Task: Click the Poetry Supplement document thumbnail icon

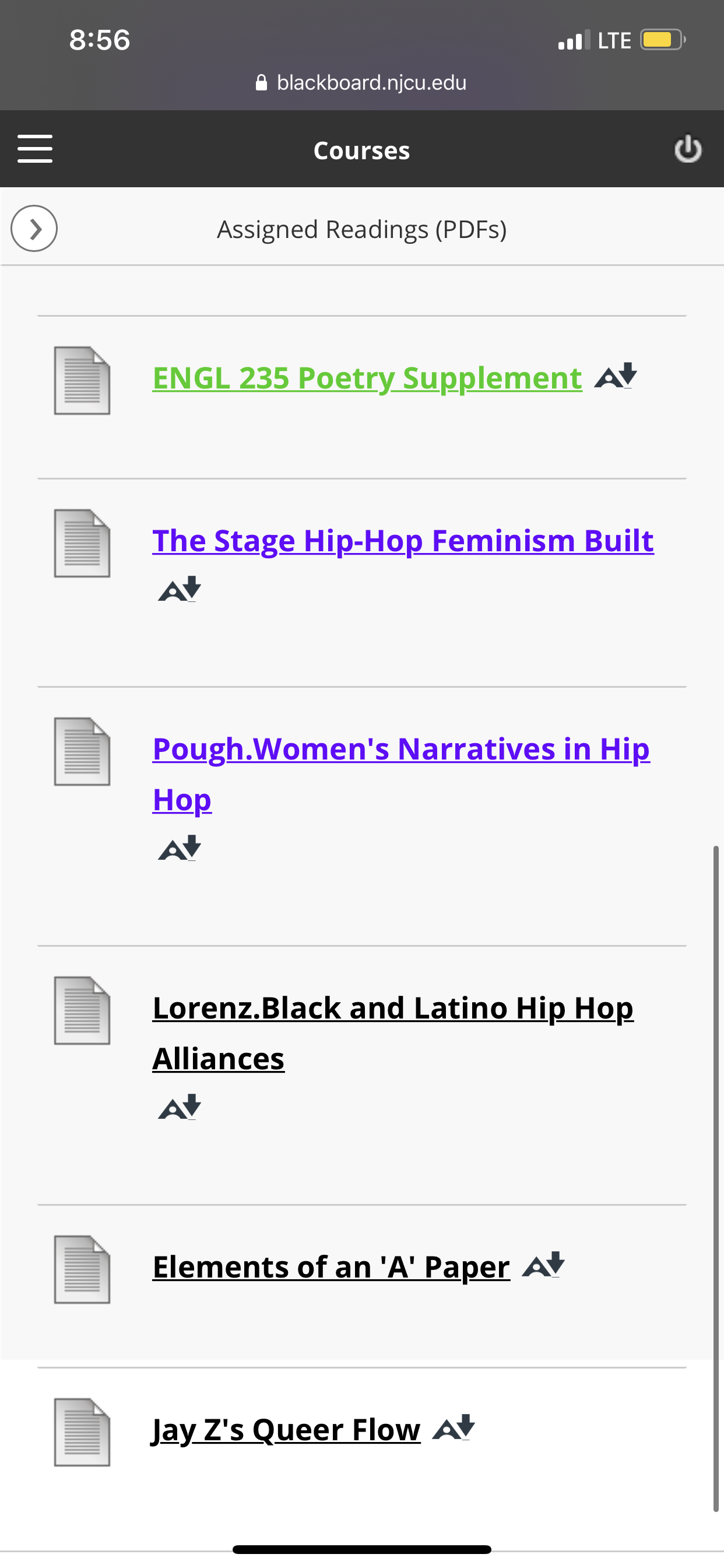Action: 82,380
